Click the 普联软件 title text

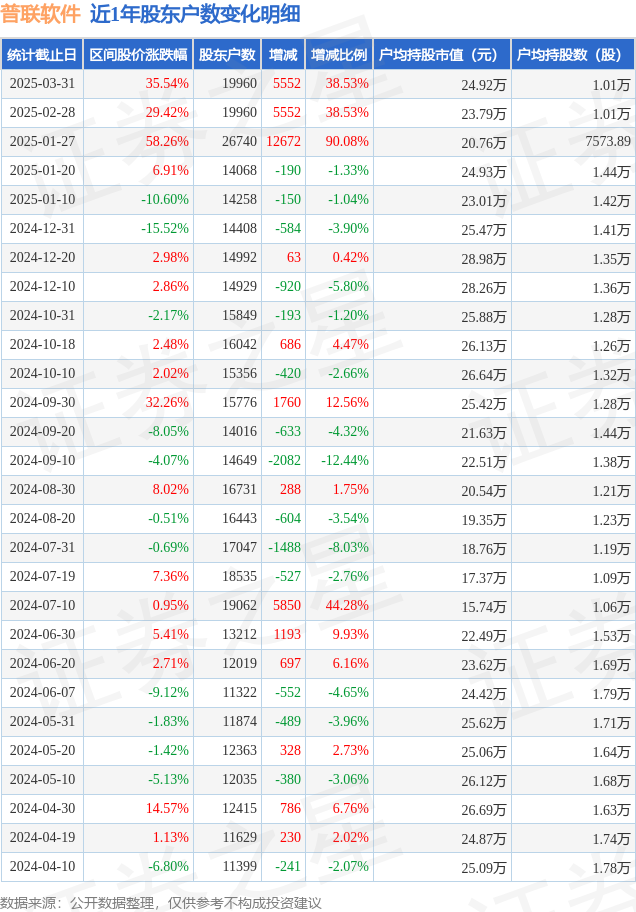[41, 14]
